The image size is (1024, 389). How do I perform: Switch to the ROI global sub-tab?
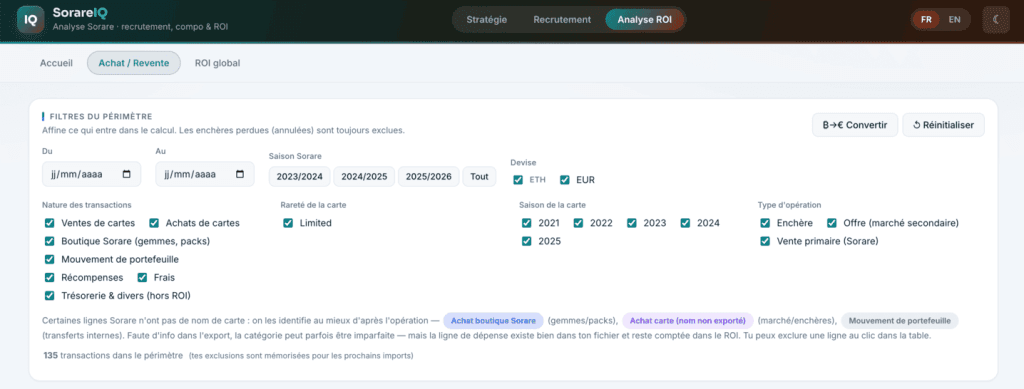(217, 63)
